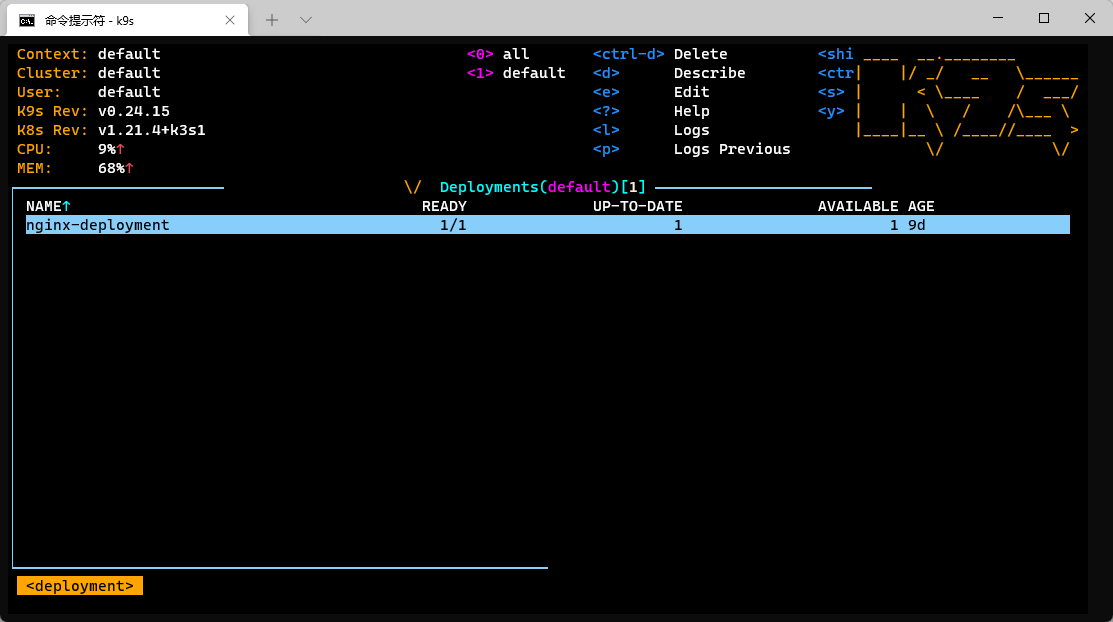
Task: Click the <deployment> breadcrumb label
Action: pos(80,586)
